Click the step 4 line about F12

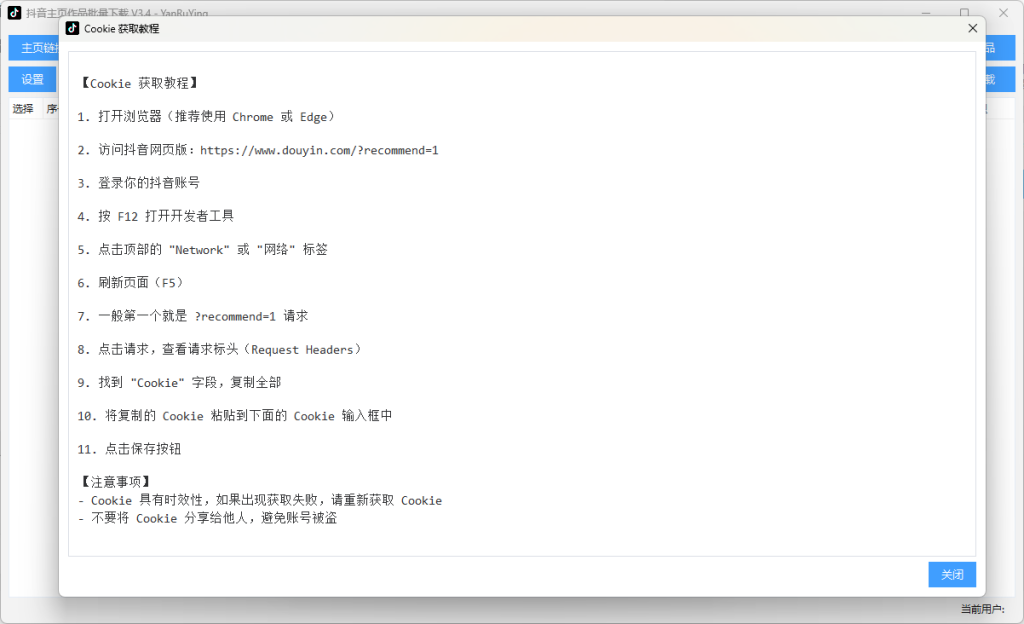[x=155, y=216]
